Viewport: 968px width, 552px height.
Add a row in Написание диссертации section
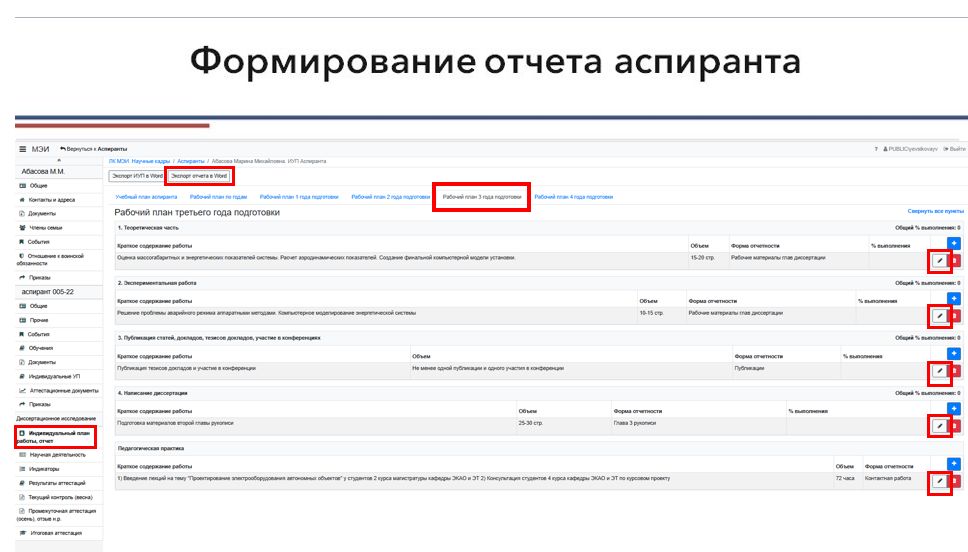point(954,409)
